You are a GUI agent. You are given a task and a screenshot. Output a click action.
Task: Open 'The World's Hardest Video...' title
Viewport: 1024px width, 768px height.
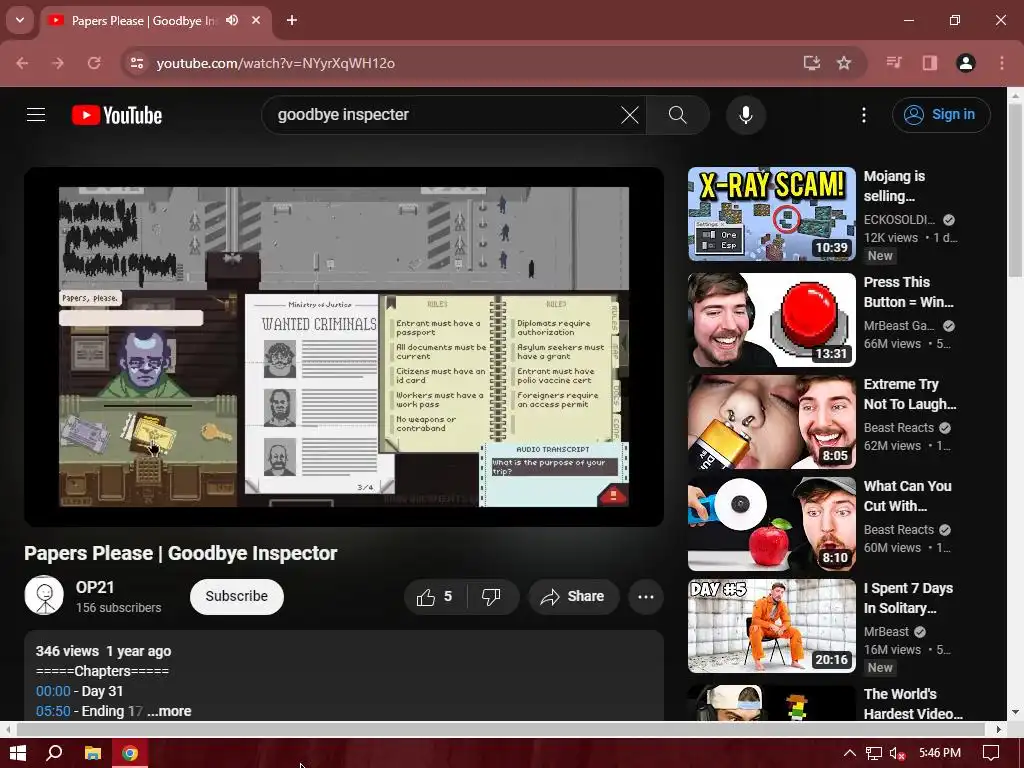[x=913, y=703]
